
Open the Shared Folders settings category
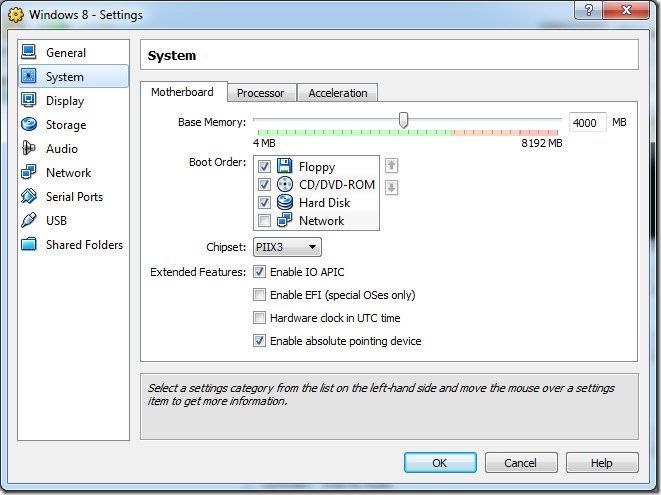click(73, 245)
